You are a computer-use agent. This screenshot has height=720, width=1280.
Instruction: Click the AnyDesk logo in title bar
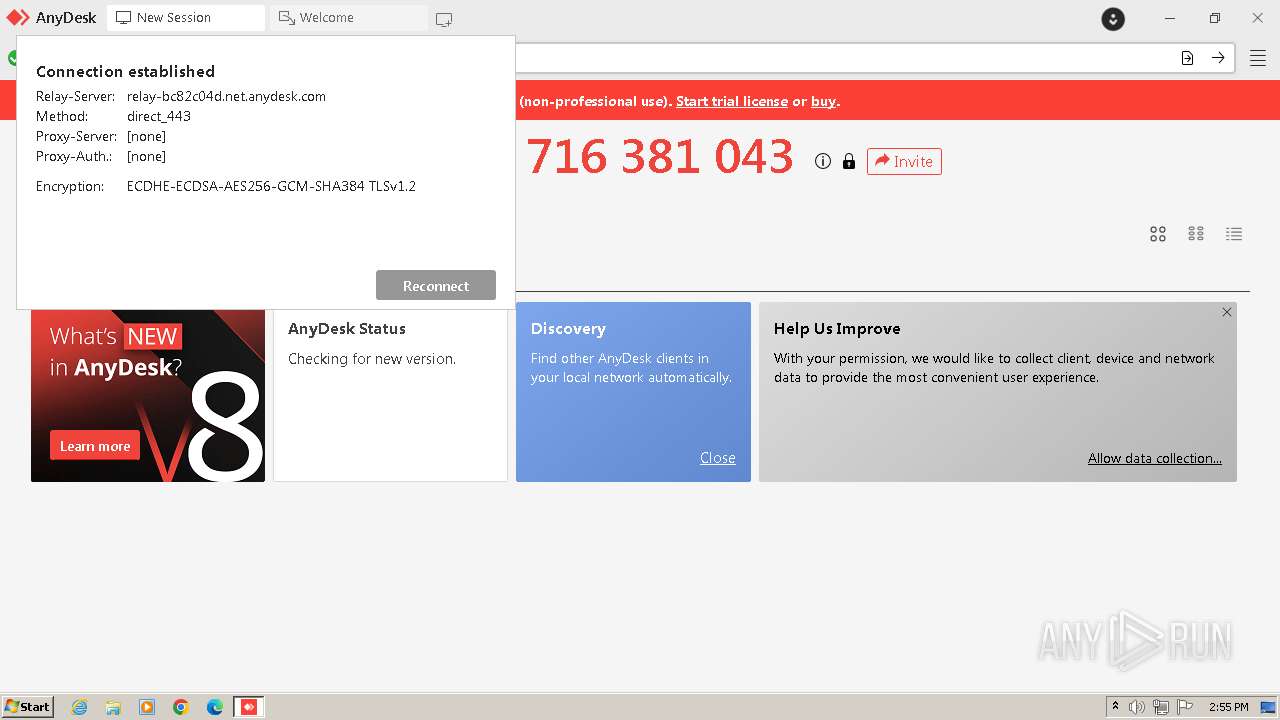pos(18,17)
